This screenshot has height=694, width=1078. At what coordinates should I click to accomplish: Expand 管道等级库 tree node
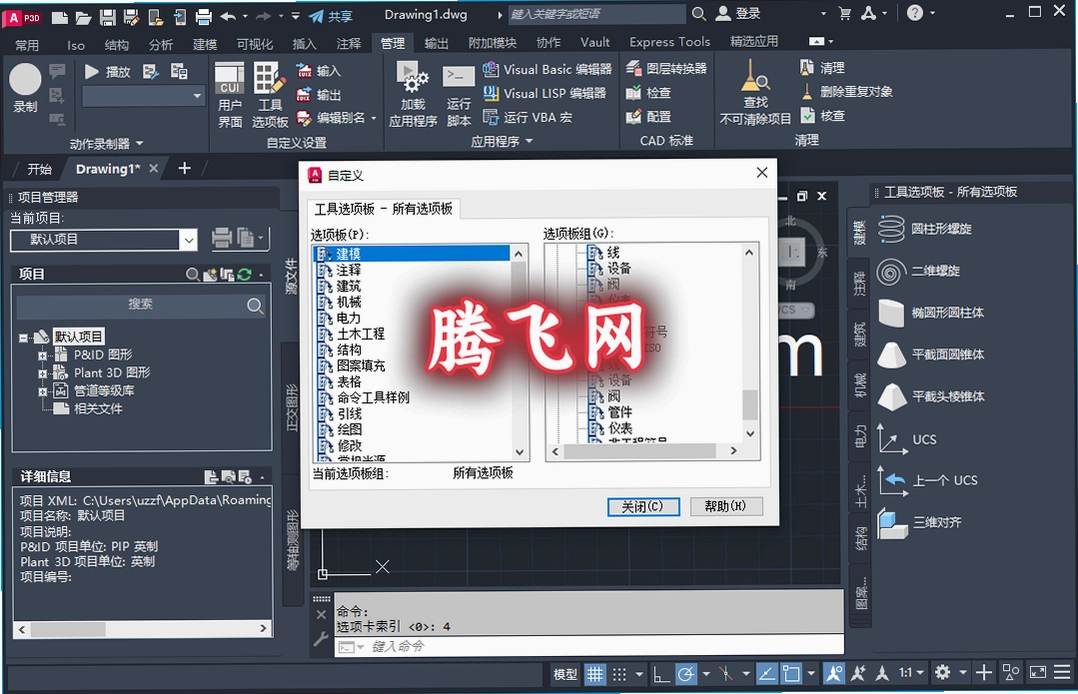pyautogui.click(x=43, y=391)
